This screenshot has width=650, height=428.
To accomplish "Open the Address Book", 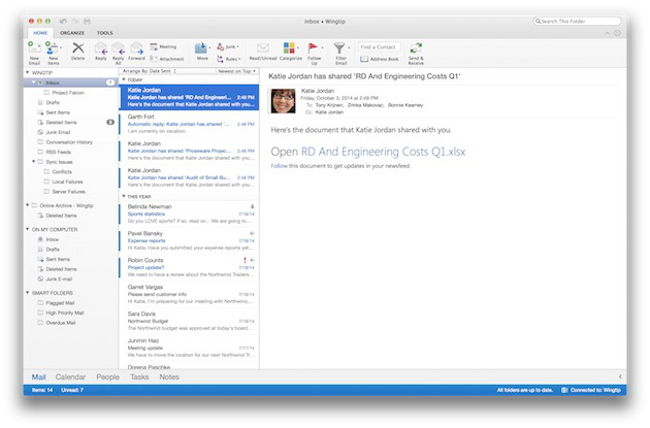I will [x=379, y=59].
